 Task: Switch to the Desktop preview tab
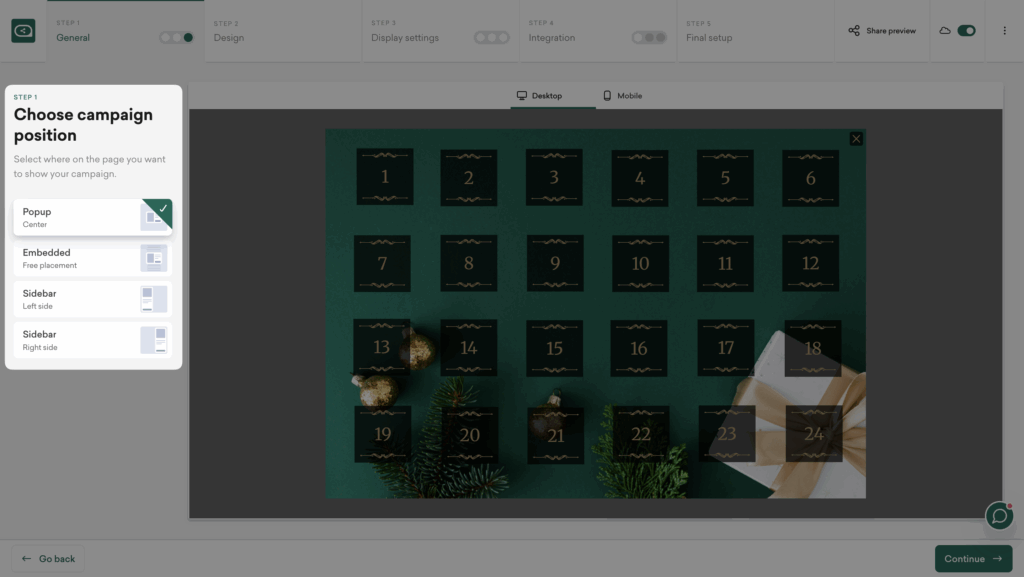[x=539, y=96]
